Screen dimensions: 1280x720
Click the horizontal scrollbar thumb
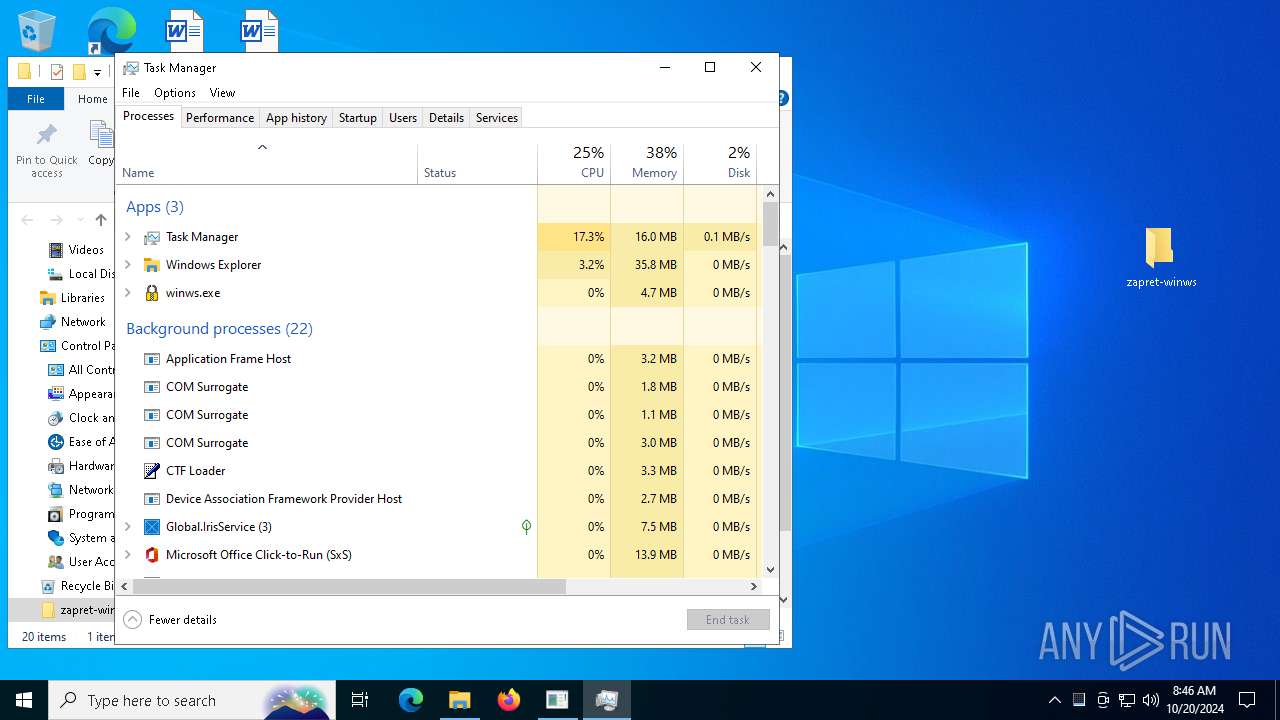(349, 586)
